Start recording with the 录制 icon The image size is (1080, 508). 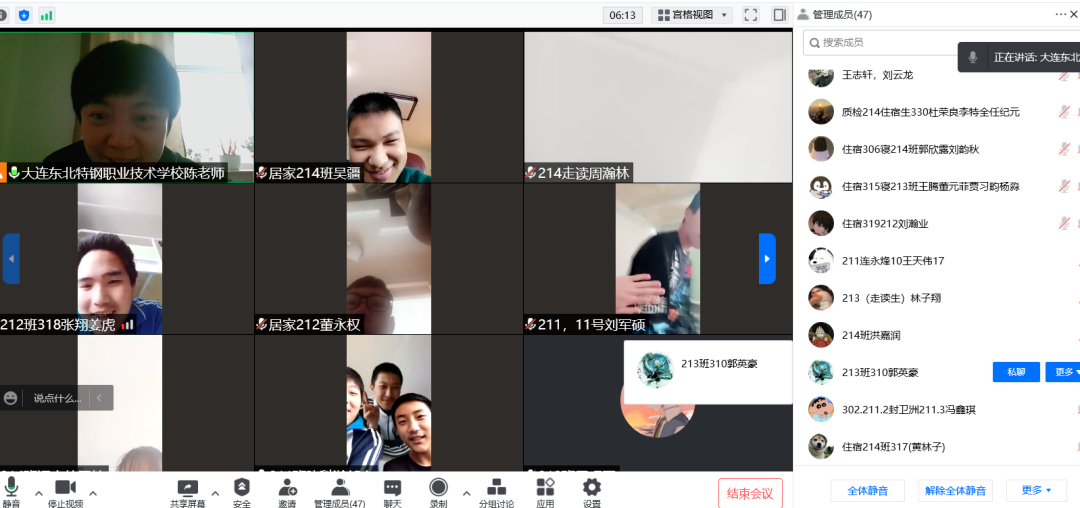click(438, 488)
